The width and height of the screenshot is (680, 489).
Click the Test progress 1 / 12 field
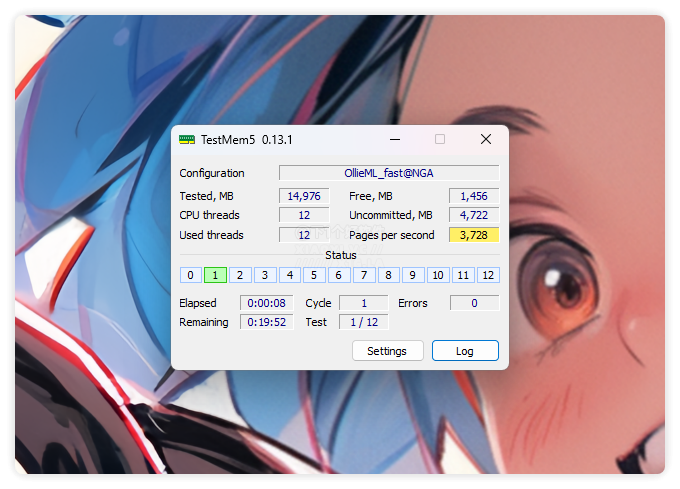364,322
